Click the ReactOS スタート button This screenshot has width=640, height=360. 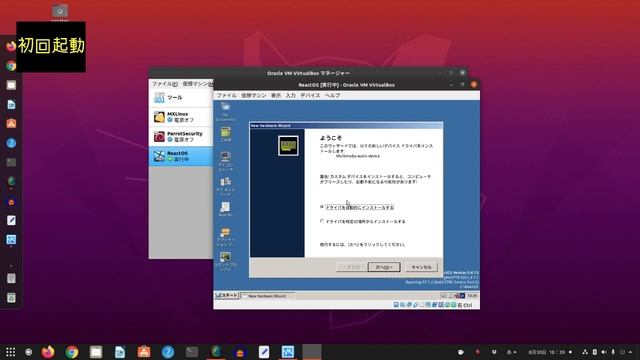click(227, 295)
